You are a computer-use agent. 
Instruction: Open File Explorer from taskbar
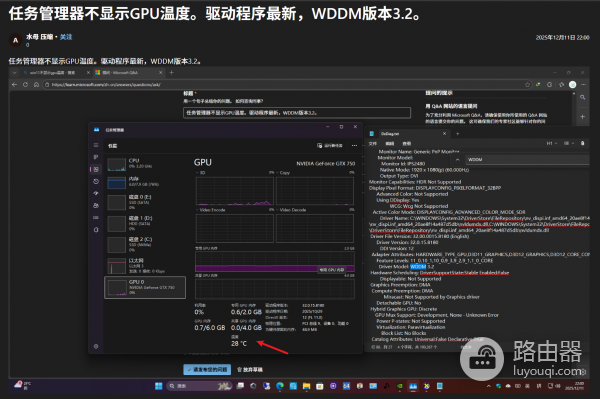(306, 386)
